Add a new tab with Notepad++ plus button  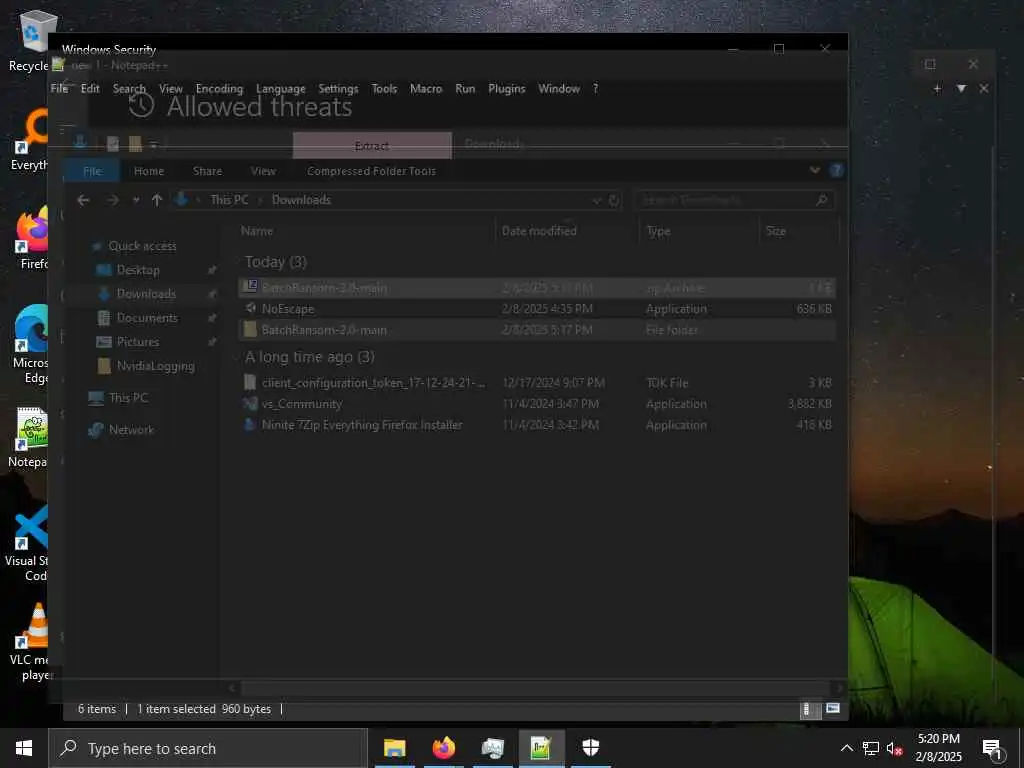point(937,89)
